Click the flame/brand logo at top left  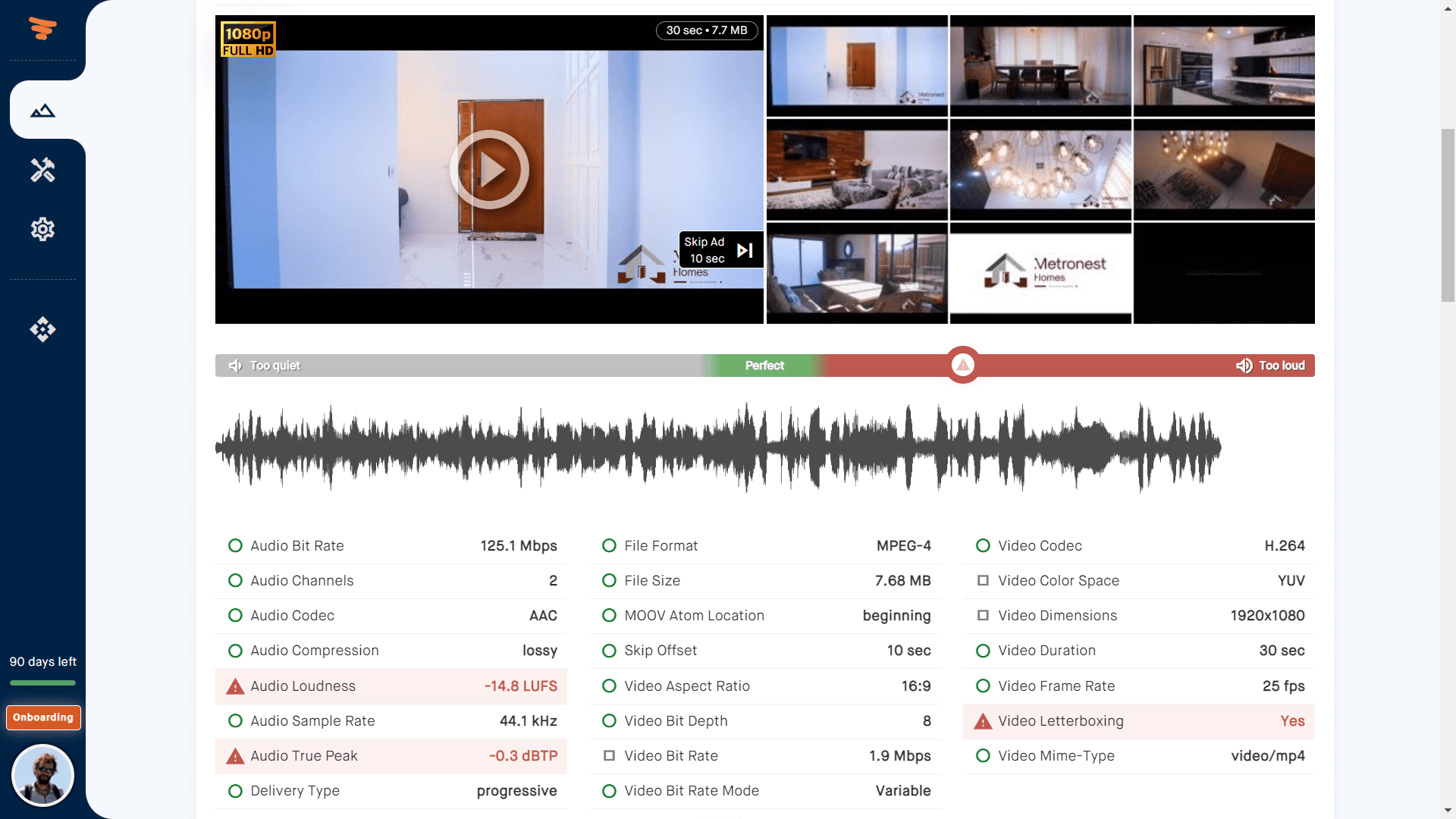coord(42,27)
